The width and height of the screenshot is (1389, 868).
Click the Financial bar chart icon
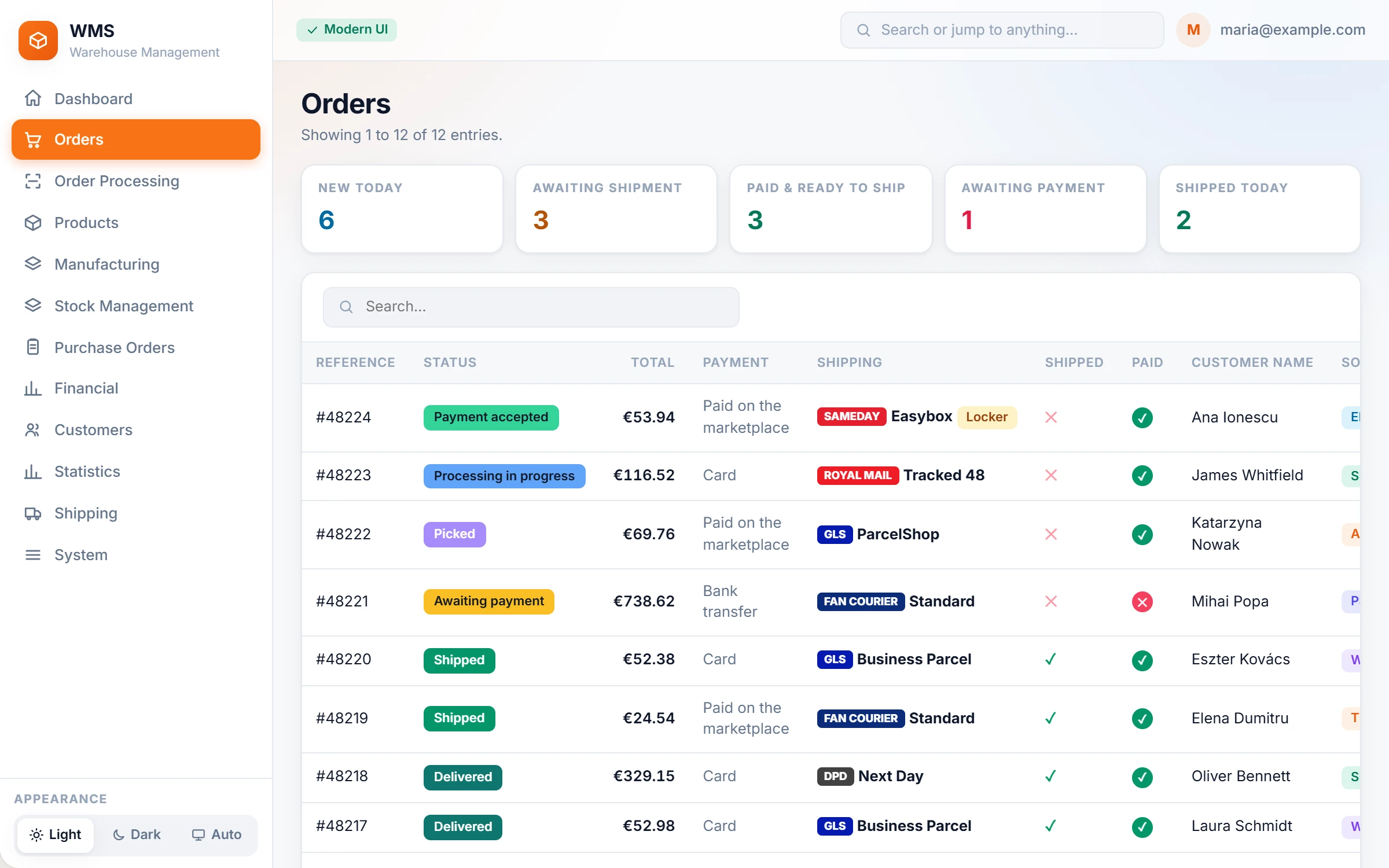pyautogui.click(x=33, y=388)
